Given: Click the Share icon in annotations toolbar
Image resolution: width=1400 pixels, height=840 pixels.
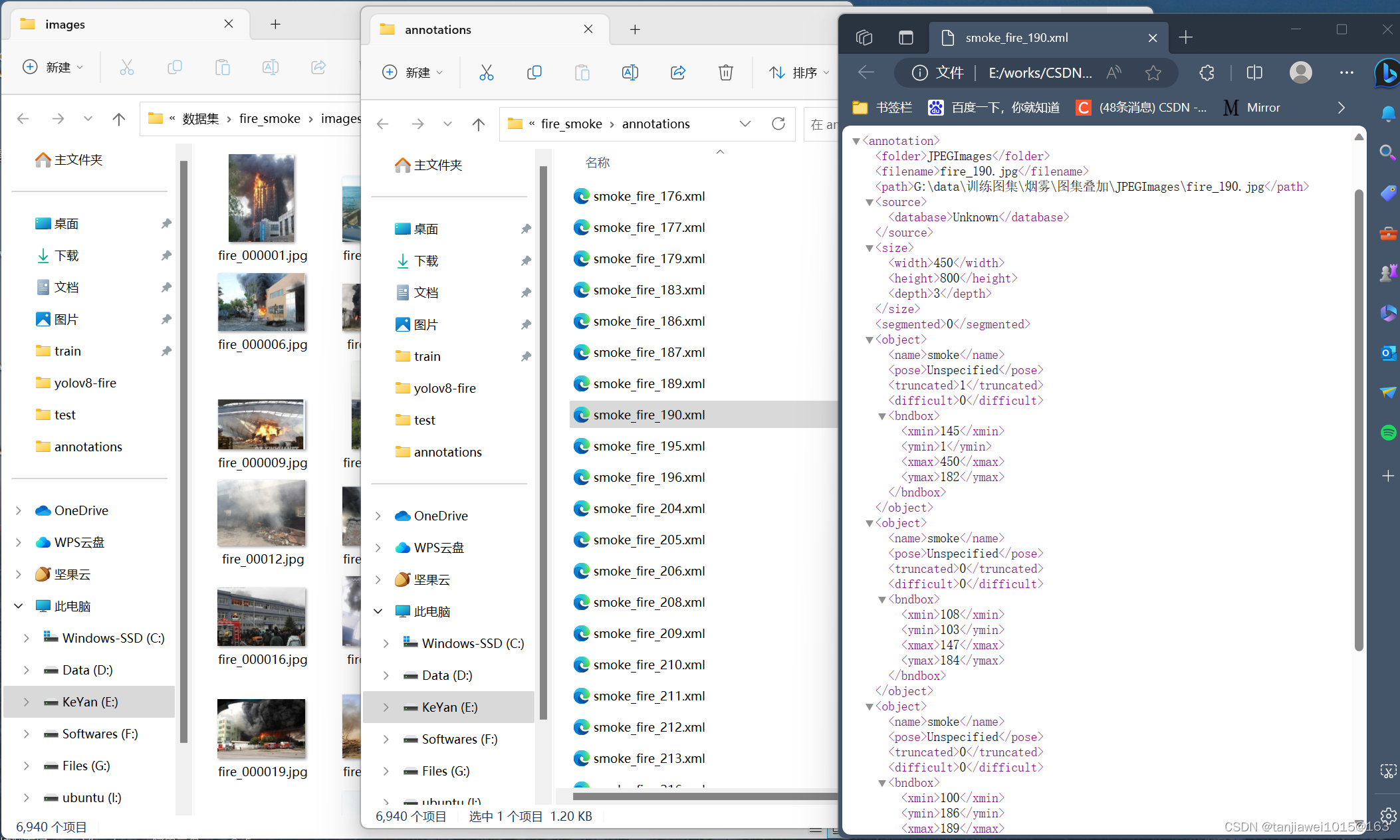Looking at the screenshot, I should (677, 72).
